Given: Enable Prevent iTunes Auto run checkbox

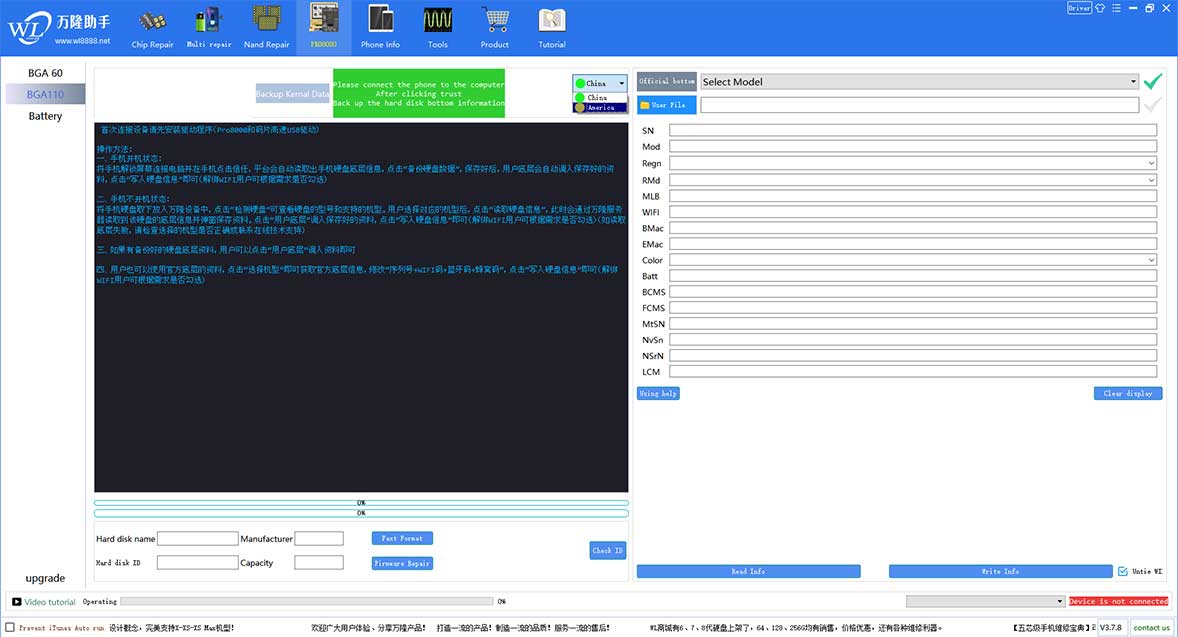Looking at the screenshot, I should pos(12,628).
